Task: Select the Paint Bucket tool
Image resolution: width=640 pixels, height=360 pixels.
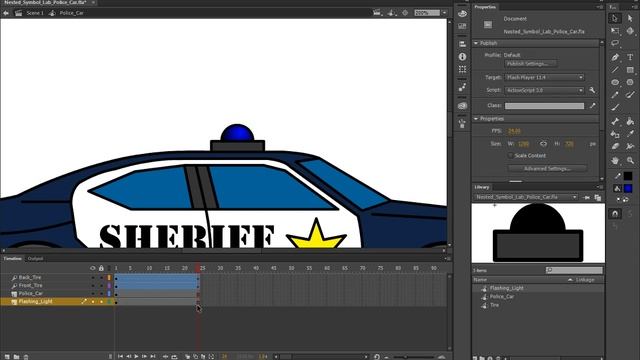Action: (630, 121)
